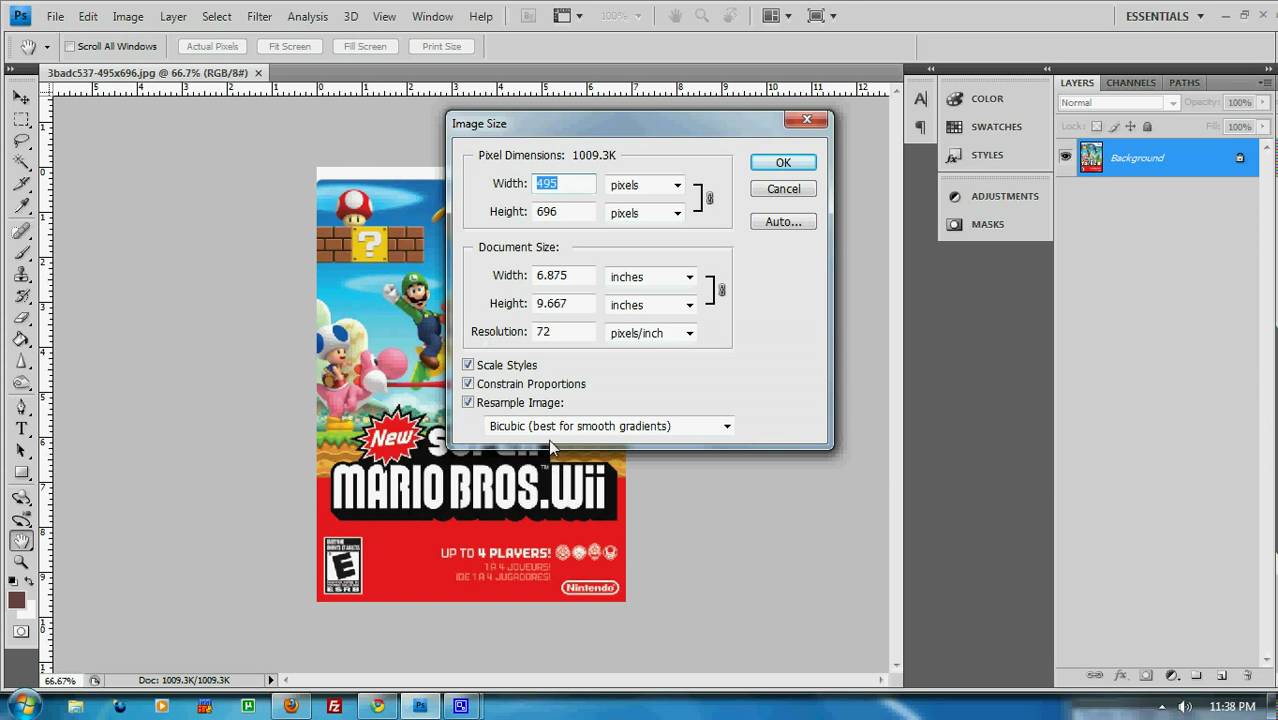Select the Brush tool
This screenshot has width=1278, height=720.
point(21,253)
